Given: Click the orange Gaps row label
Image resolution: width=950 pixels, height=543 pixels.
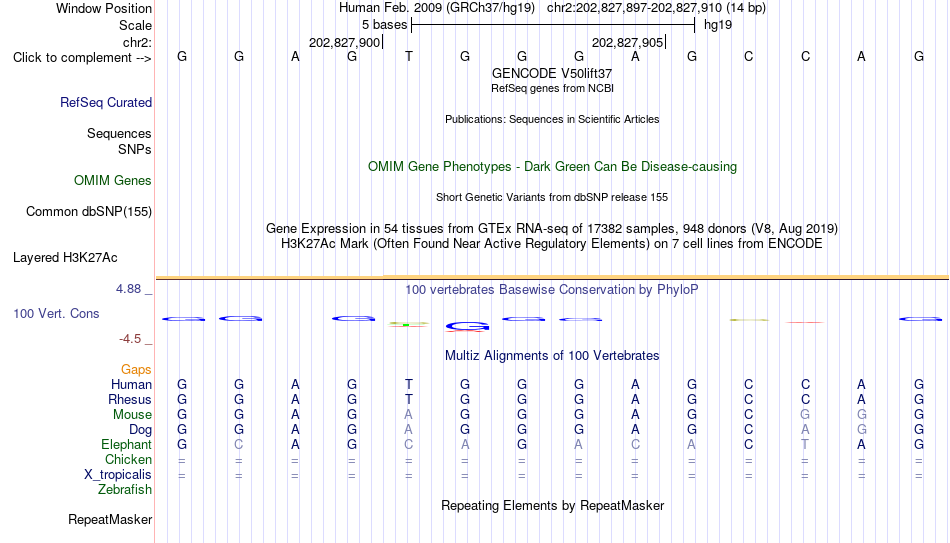Looking at the screenshot, I should point(136,370).
